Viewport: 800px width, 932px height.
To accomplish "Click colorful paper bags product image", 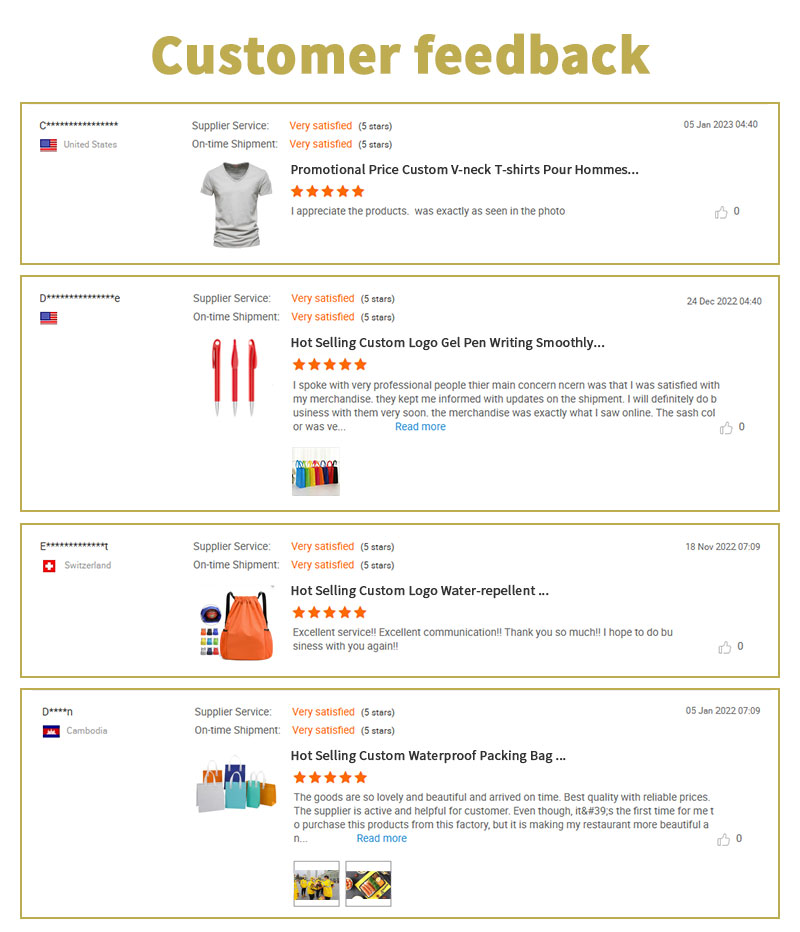I will pos(235,782).
